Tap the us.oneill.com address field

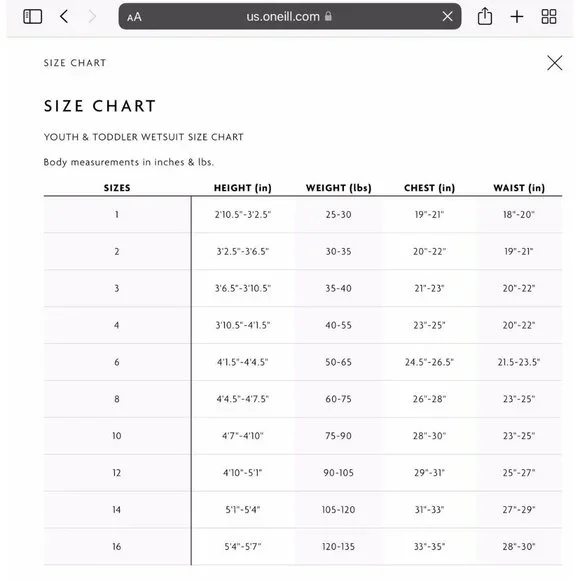pyautogui.click(x=290, y=16)
